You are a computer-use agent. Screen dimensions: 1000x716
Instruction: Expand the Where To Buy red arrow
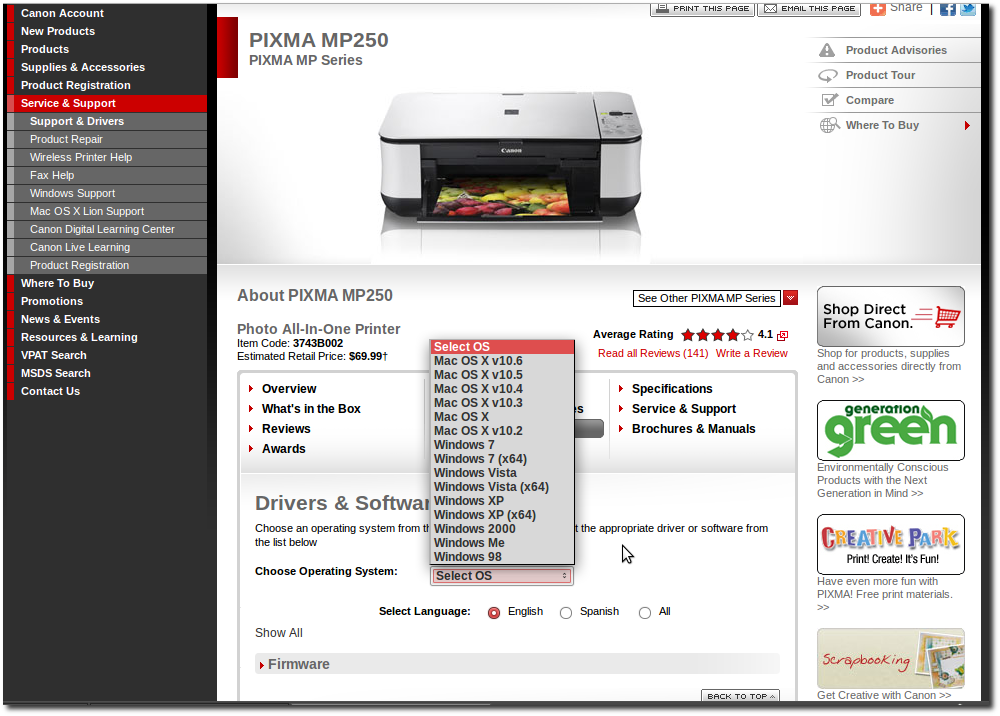967,126
